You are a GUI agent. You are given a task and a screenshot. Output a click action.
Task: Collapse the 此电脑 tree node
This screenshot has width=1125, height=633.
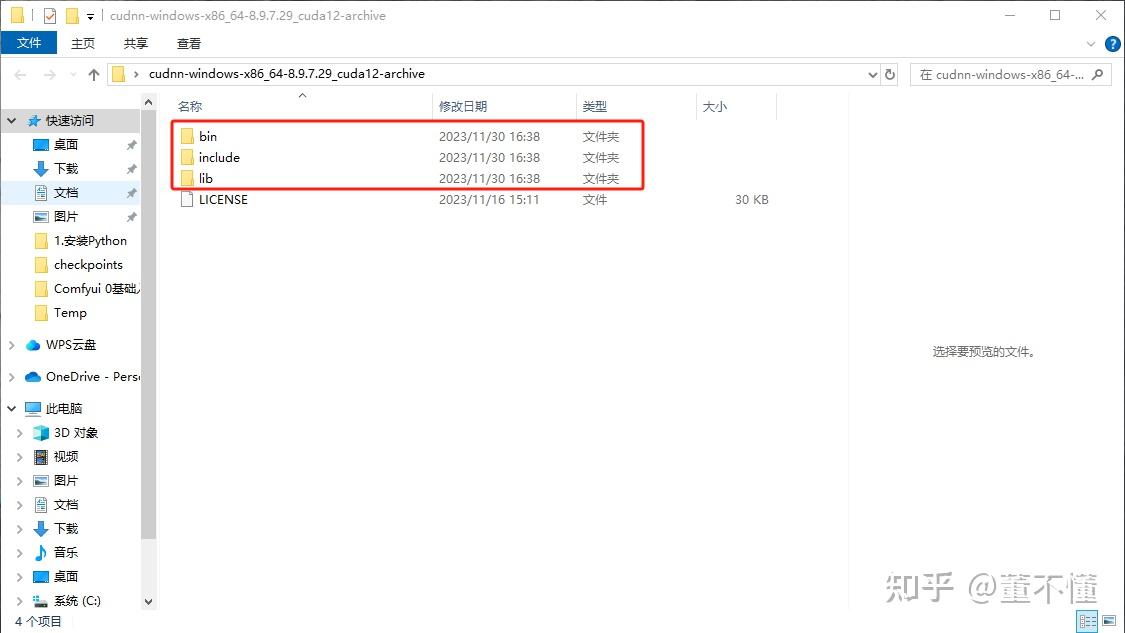(11, 408)
